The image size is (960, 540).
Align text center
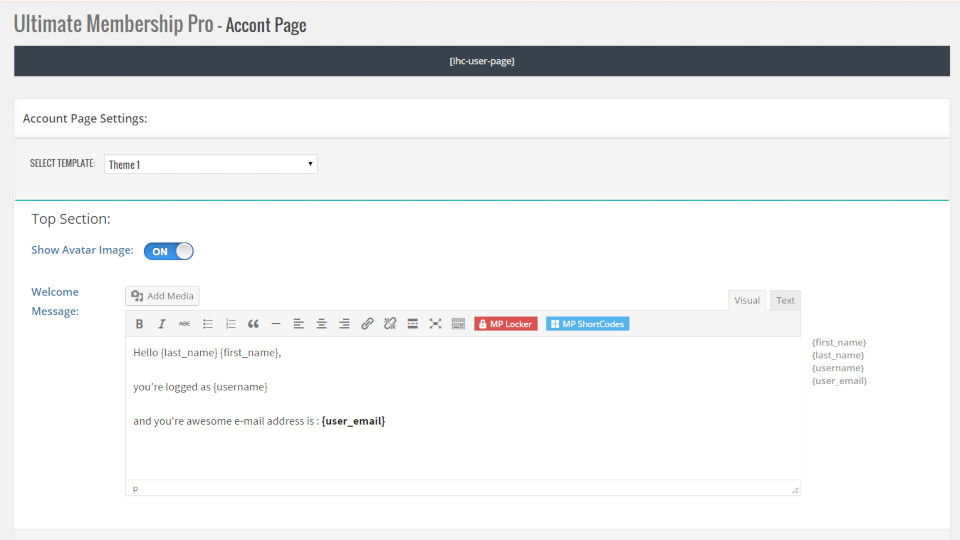coord(321,324)
